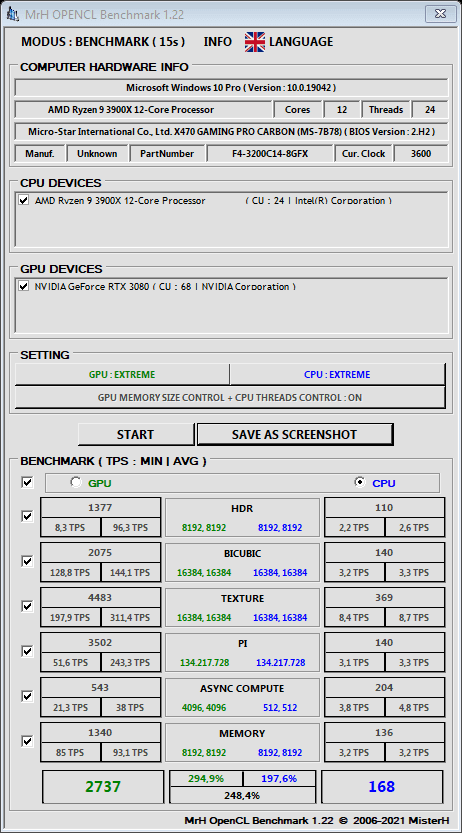The width and height of the screenshot is (462, 833).
Task: Click the GPU total score 2737
Action: (x=103, y=787)
